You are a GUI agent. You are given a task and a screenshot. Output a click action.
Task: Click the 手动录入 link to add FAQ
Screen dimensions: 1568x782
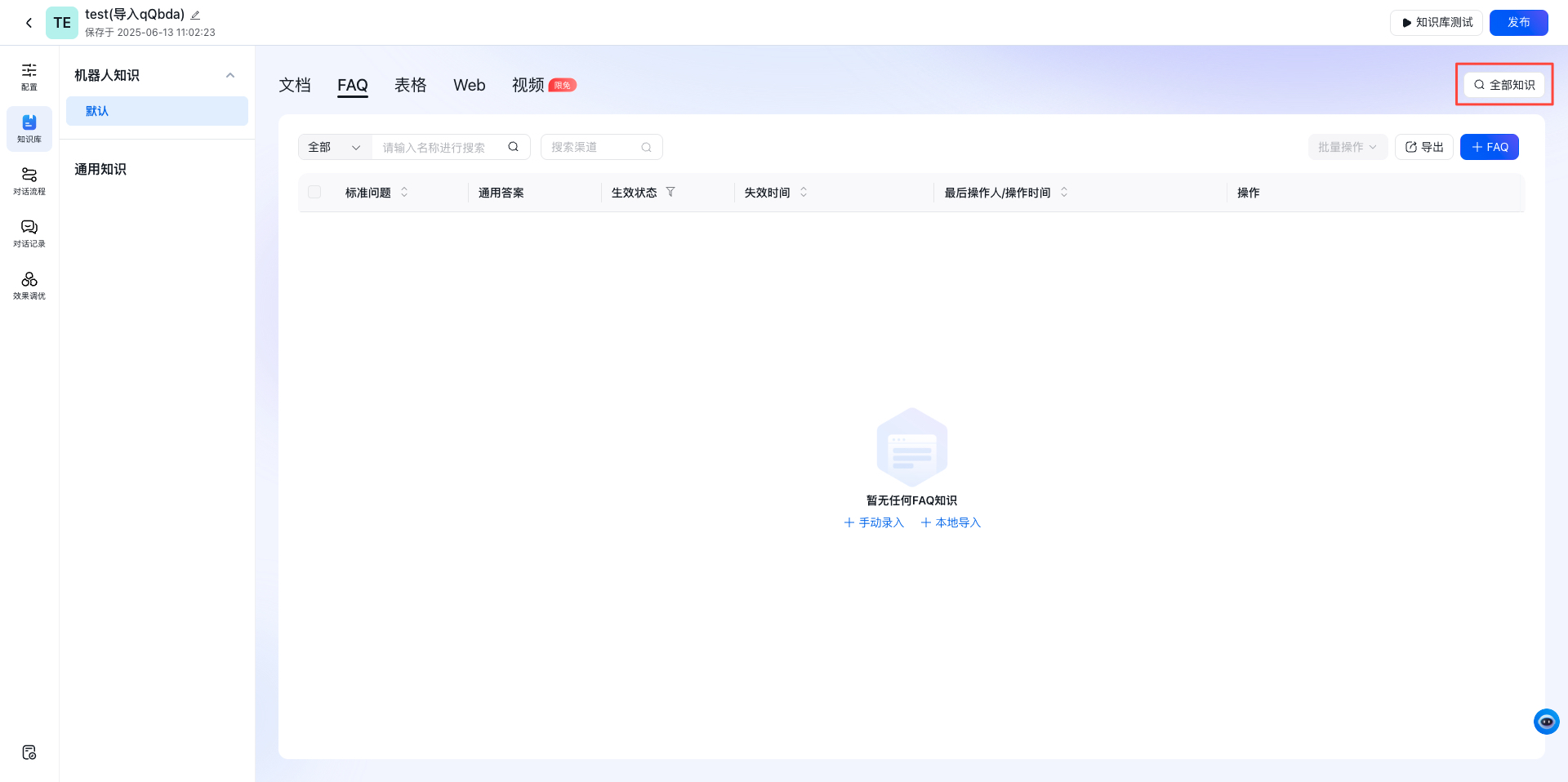873,522
